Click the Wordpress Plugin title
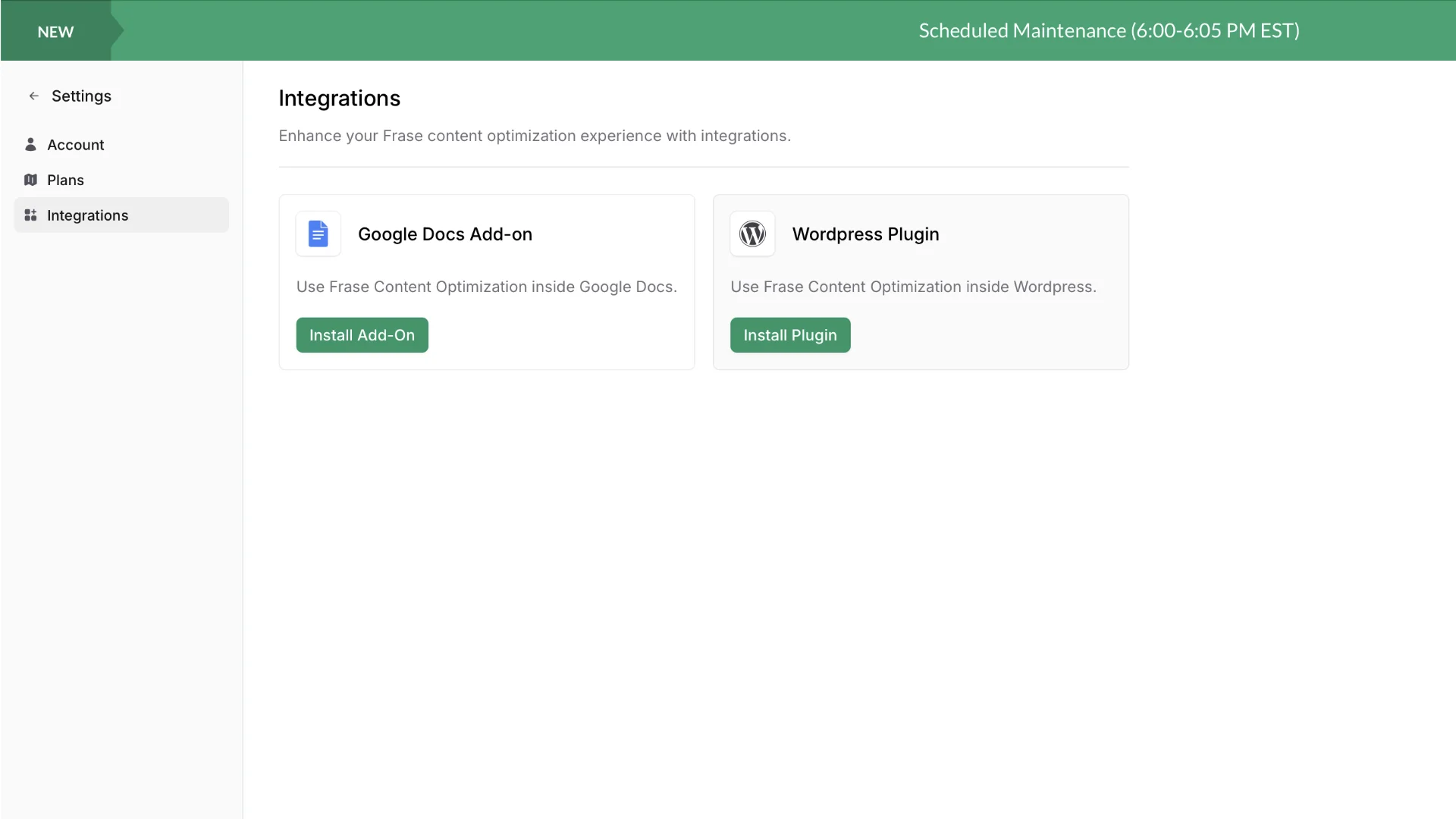The image size is (1456, 819). (865, 234)
